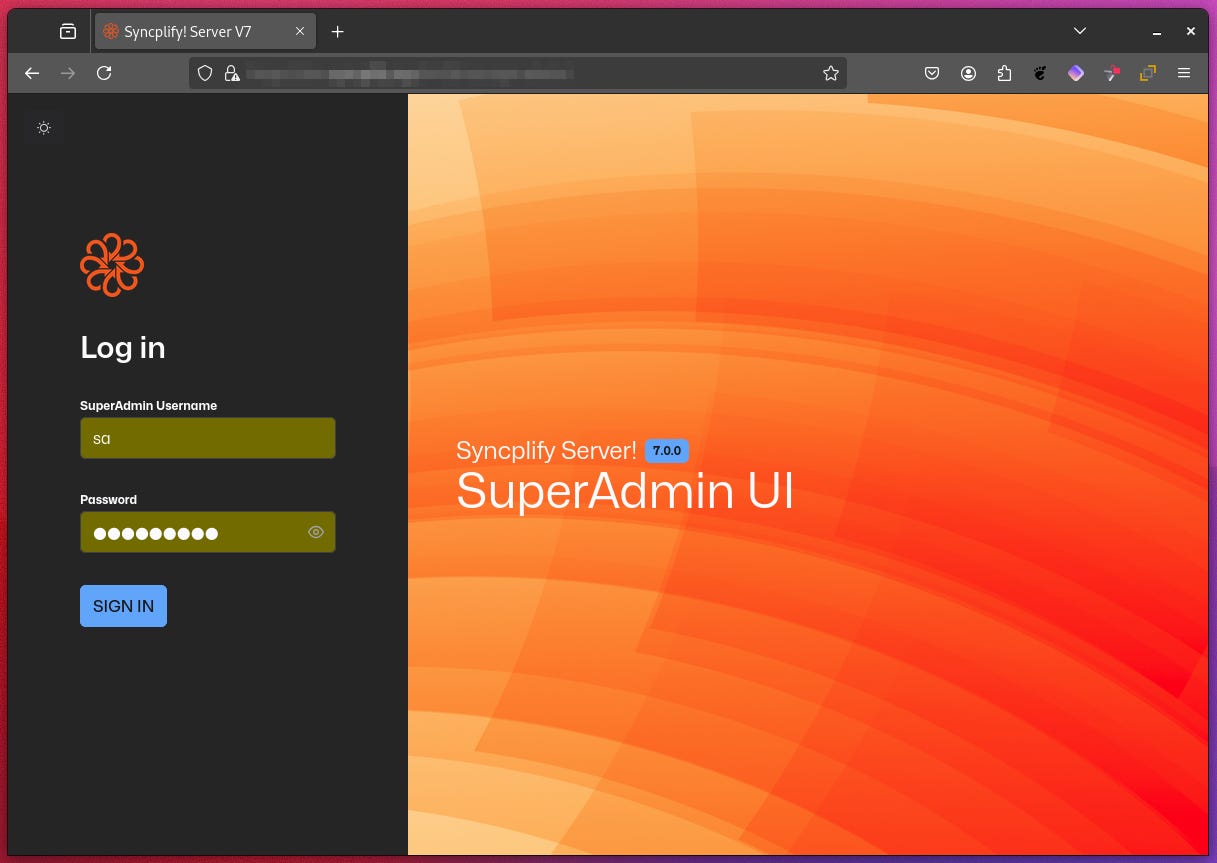This screenshot has height=863, width=1217.
Task: Click the SuperAdmin UI title text
Action: pyautogui.click(x=625, y=491)
